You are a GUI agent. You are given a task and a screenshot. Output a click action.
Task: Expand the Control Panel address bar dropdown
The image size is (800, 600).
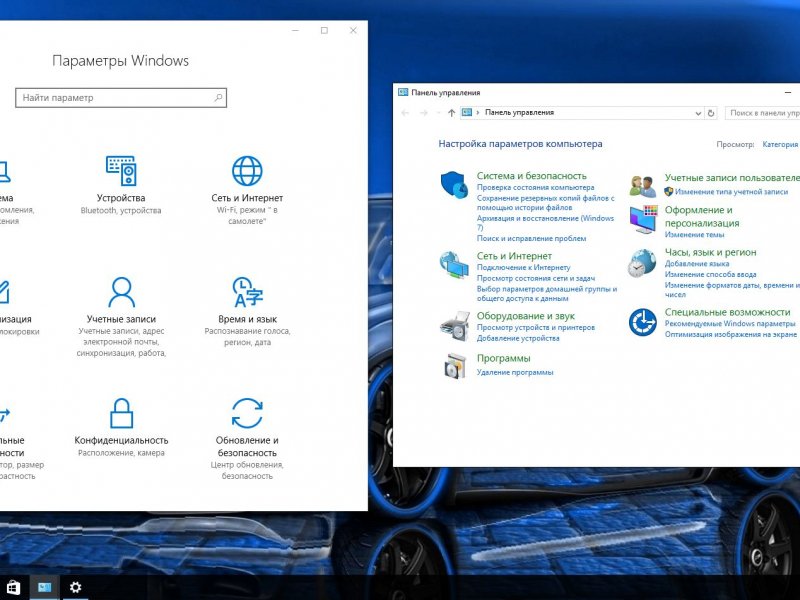(x=698, y=113)
